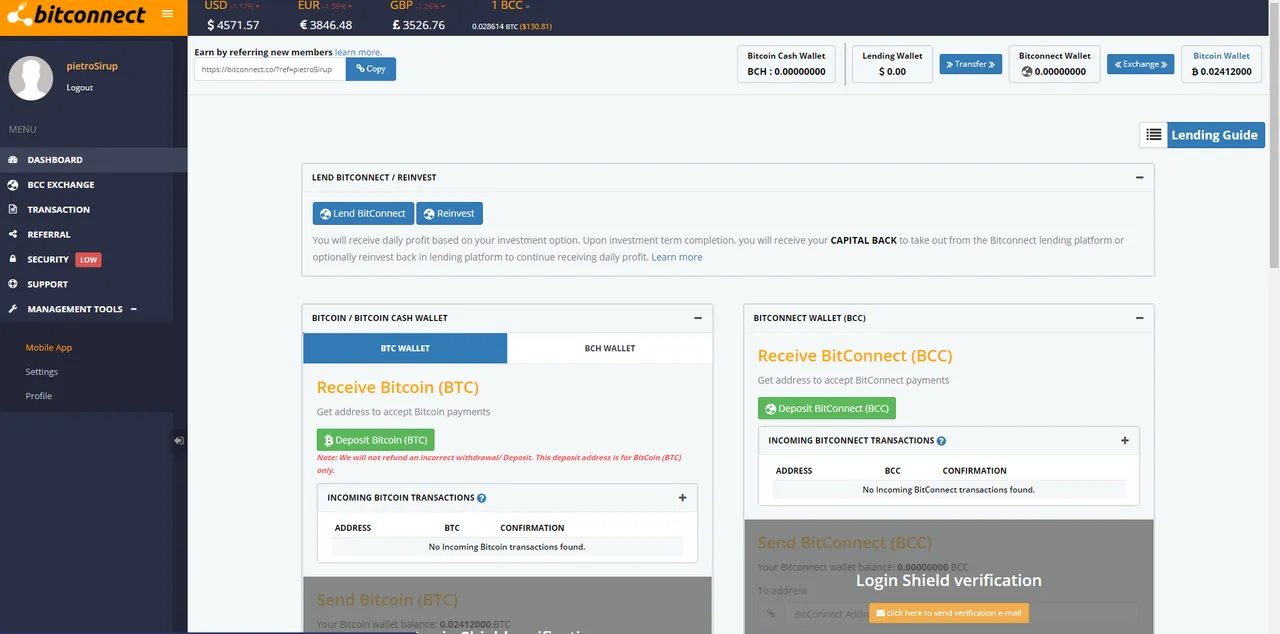Click the Lending Wallet balance box
The image size is (1280, 634).
coord(892,64)
